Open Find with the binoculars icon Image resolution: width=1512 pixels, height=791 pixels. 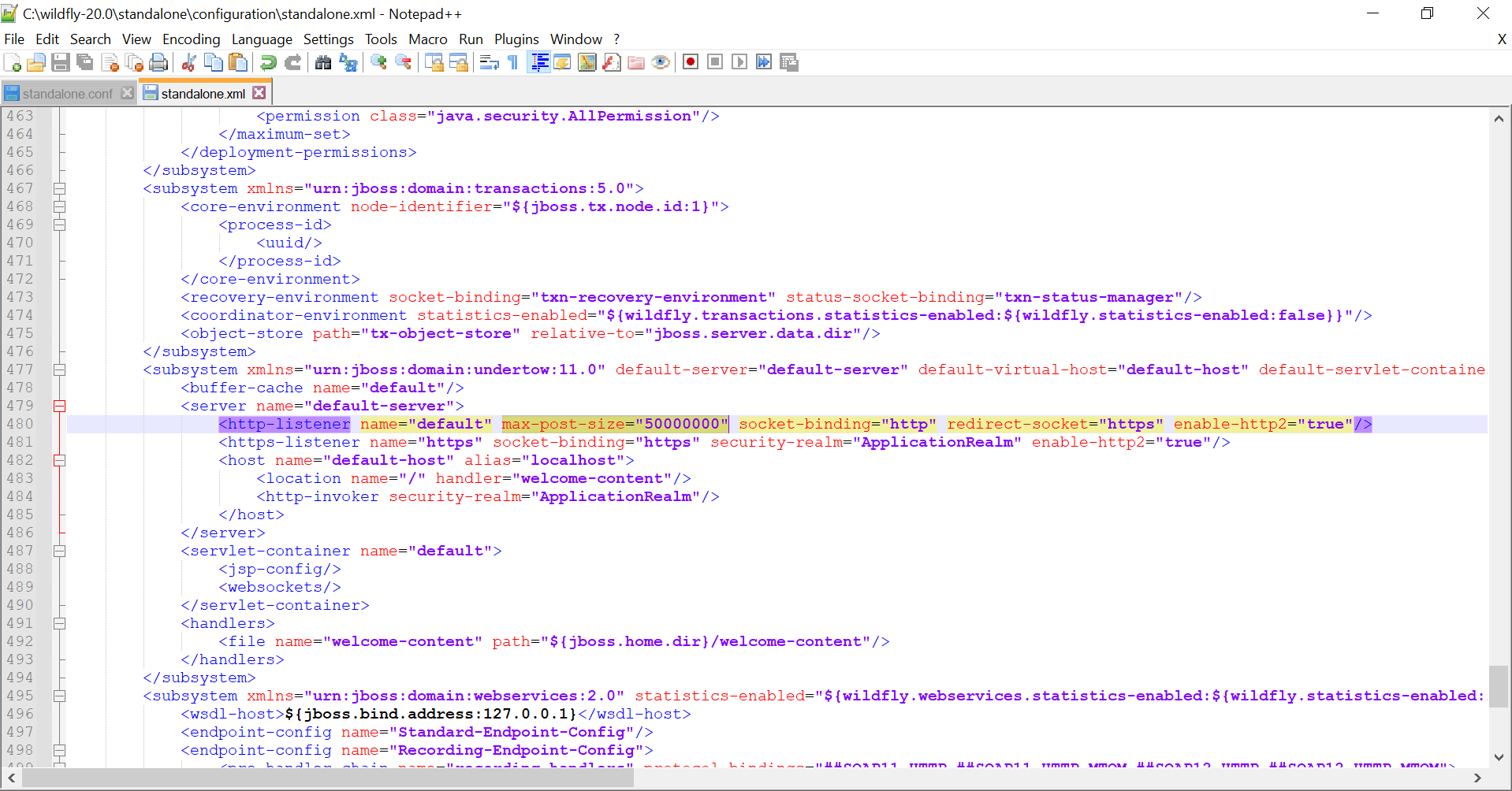(x=323, y=62)
